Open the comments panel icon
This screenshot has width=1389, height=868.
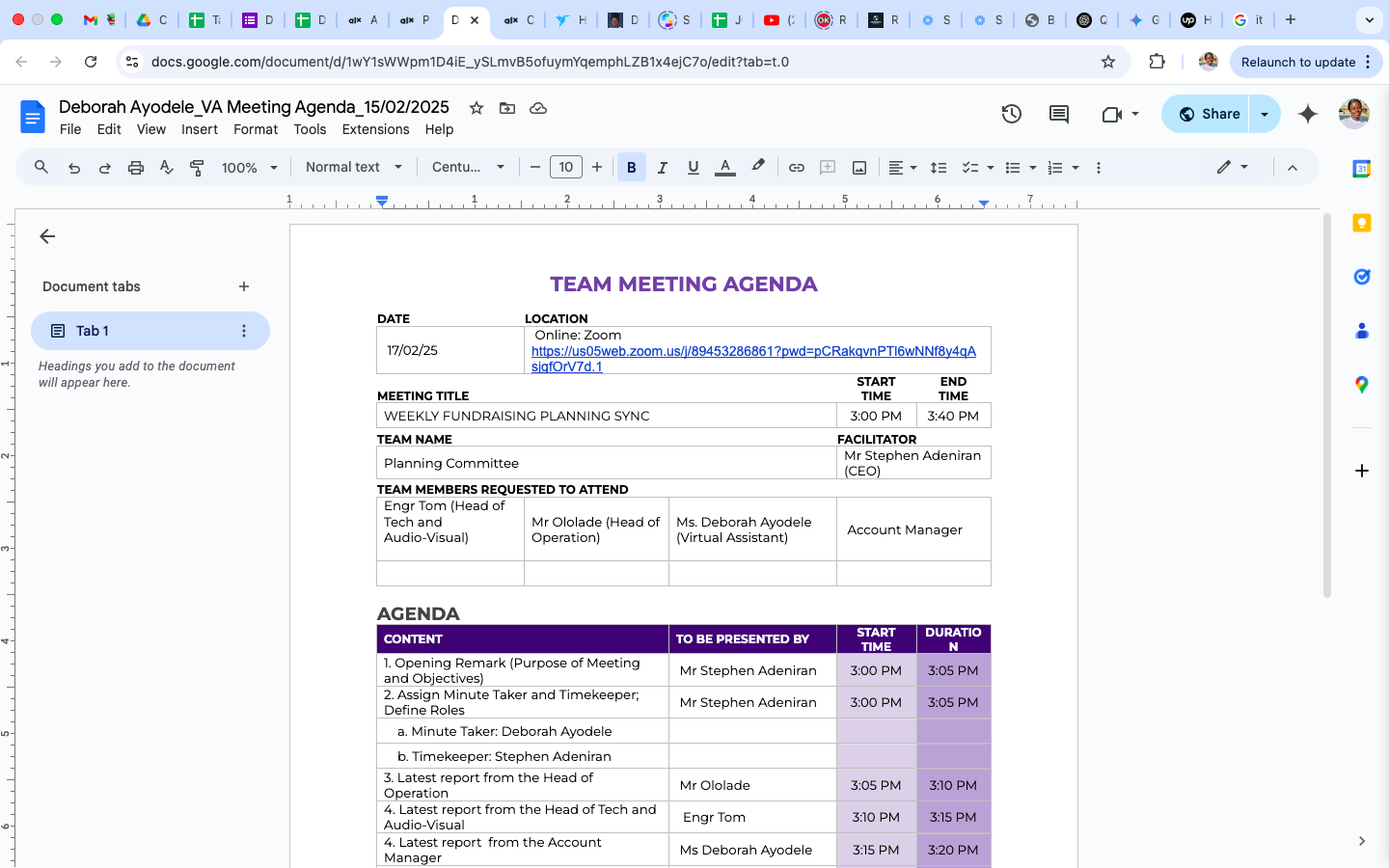pyautogui.click(x=1058, y=114)
